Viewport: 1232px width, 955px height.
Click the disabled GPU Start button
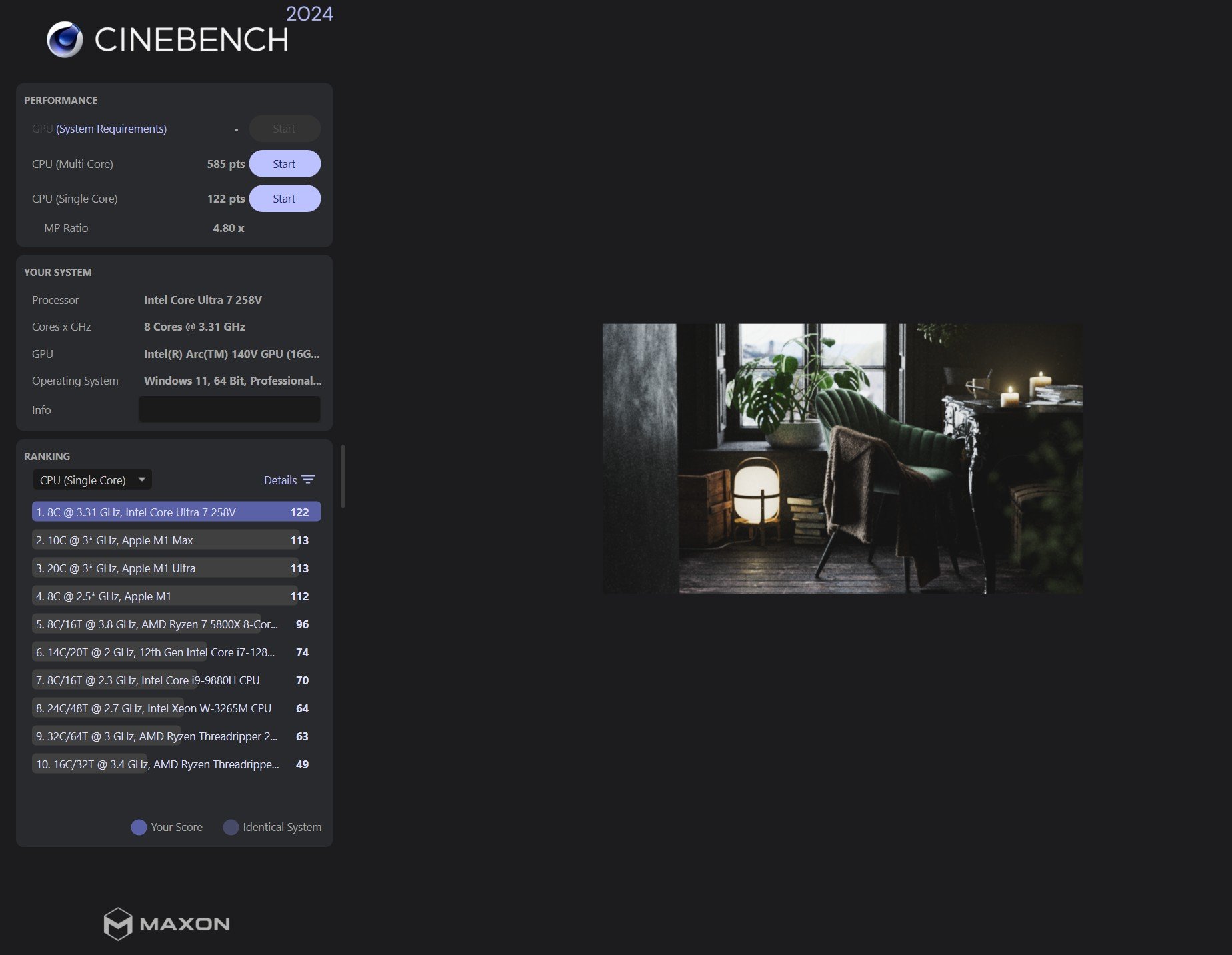[285, 129]
